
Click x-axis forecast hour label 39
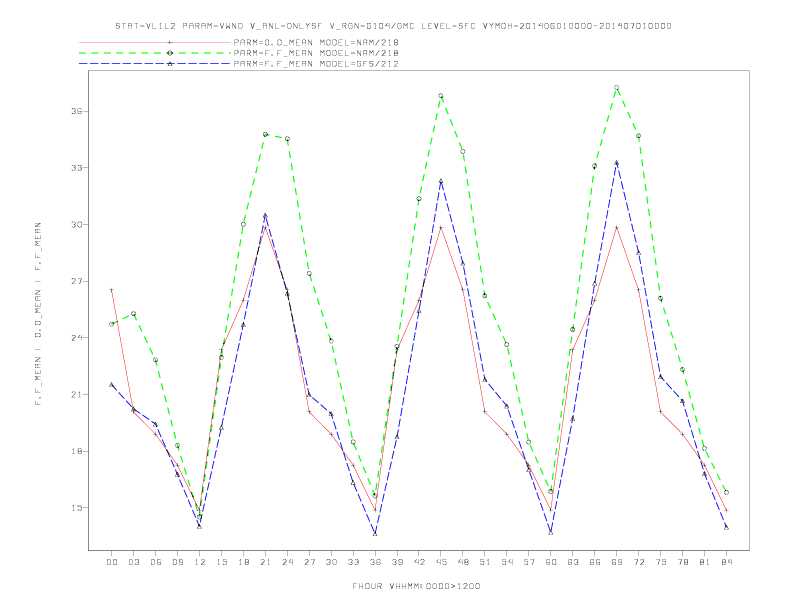pyautogui.click(x=397, y=562)
